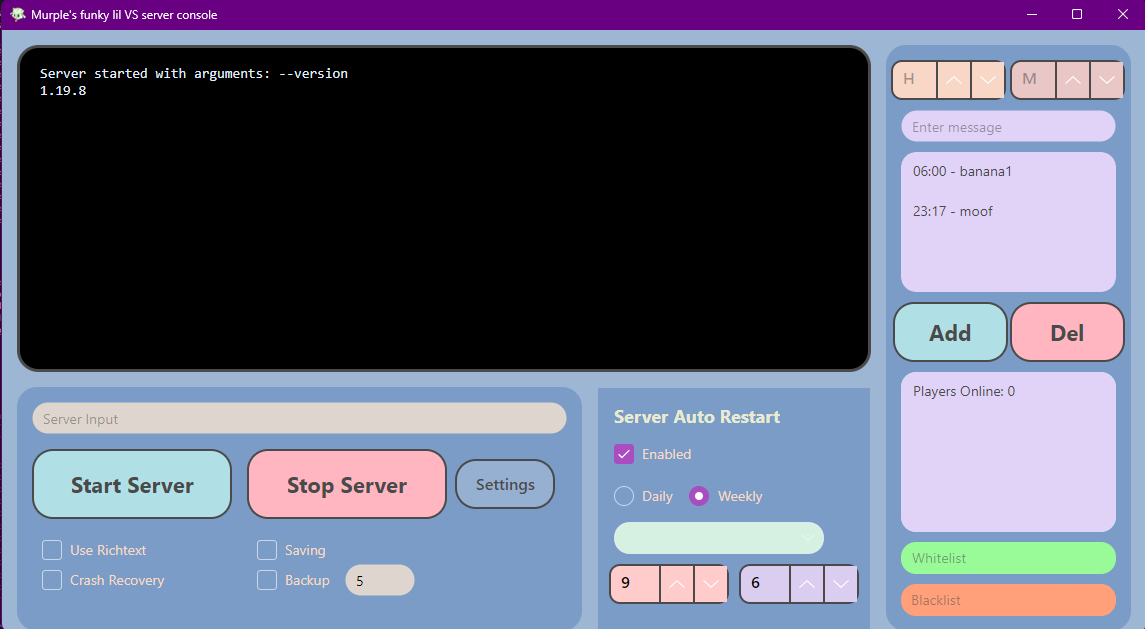Open the restart day dropdown
The height and width of the screenshot is (629, 1145).
tap(718, 538)
